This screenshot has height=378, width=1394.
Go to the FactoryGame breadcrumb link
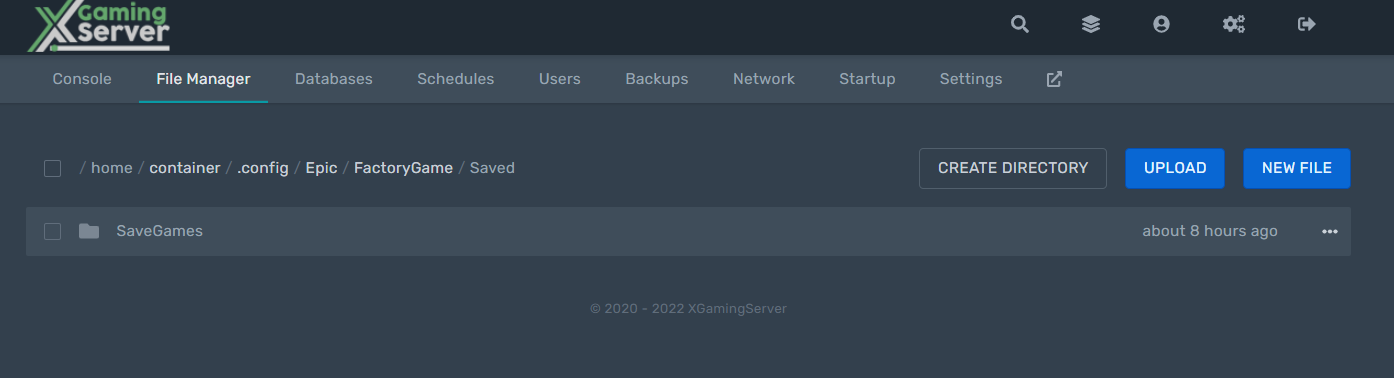pos(403,168)
